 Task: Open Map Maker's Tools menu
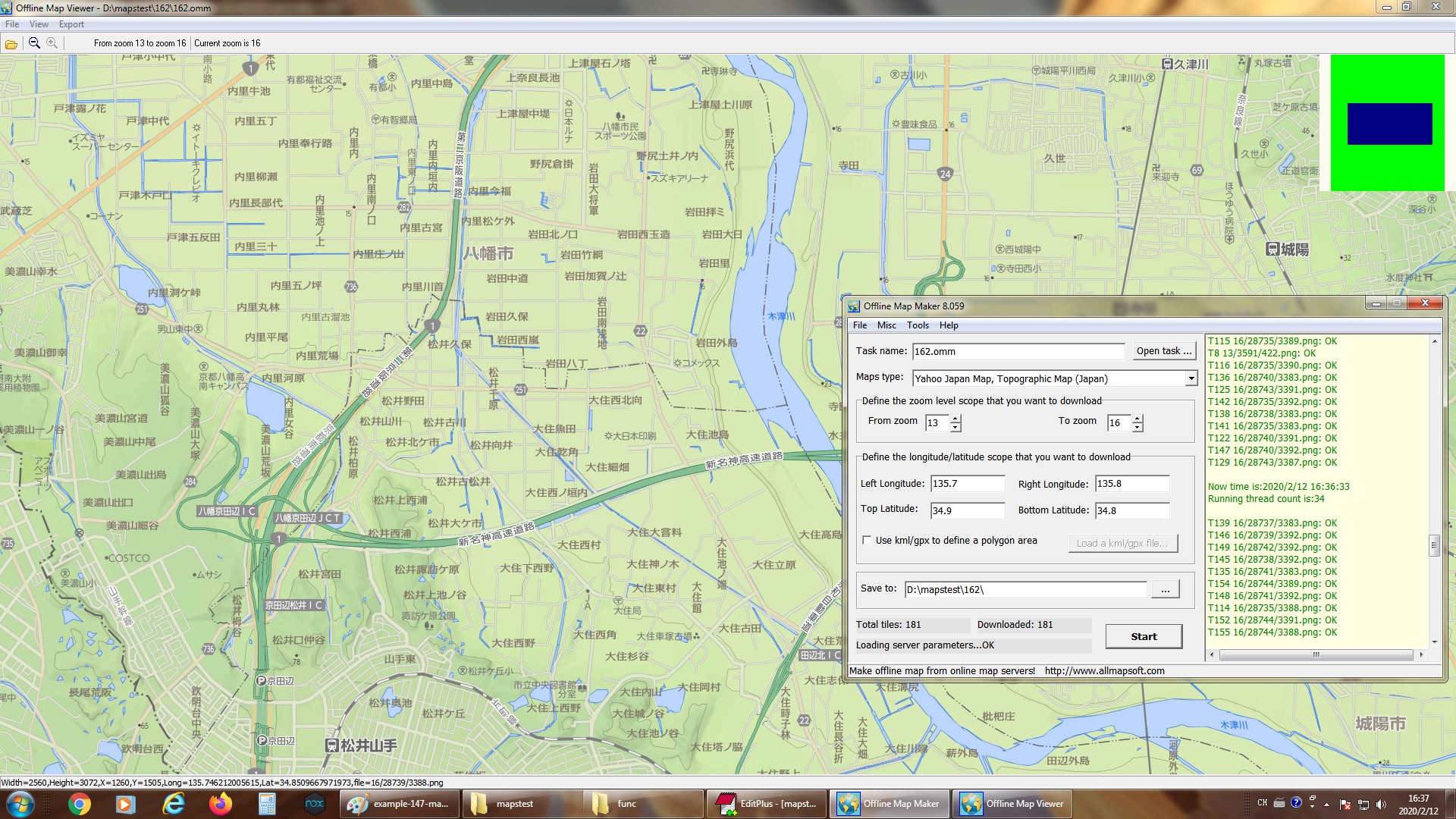(918, 325)
